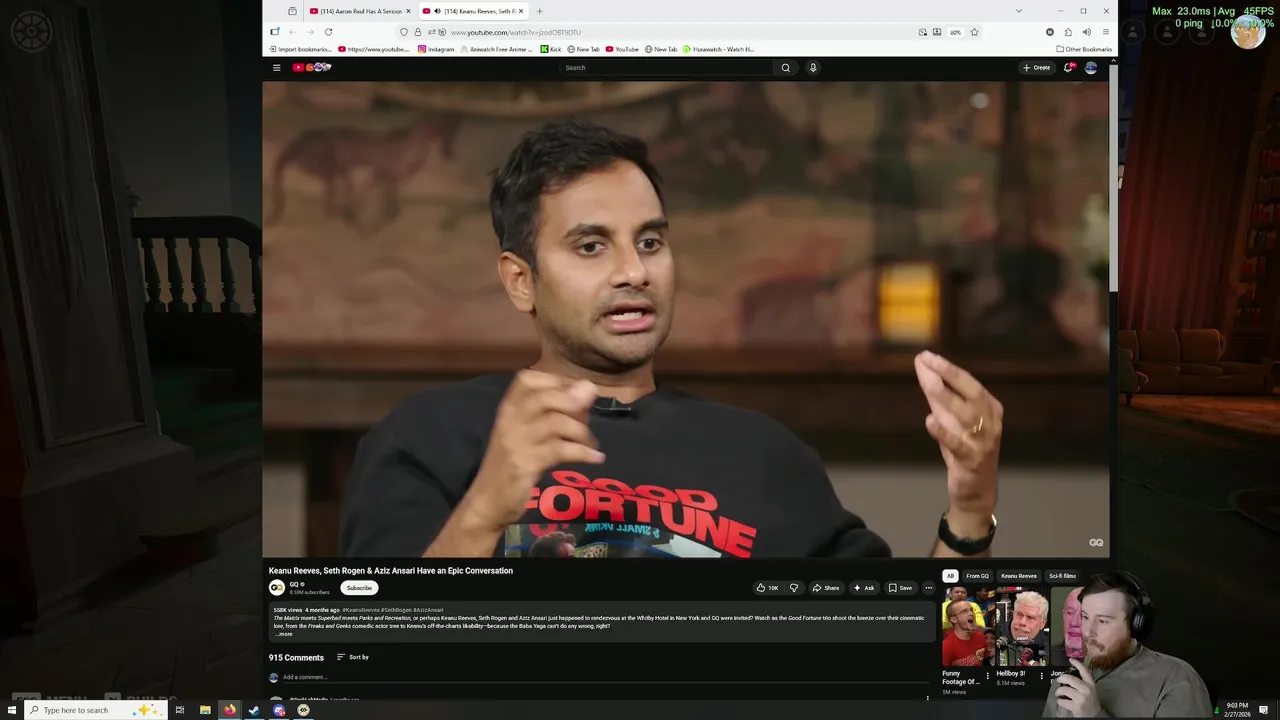The image size is (1280, 720).
Task: Open the Hurawatch bookmark
Action: (718, 49)
